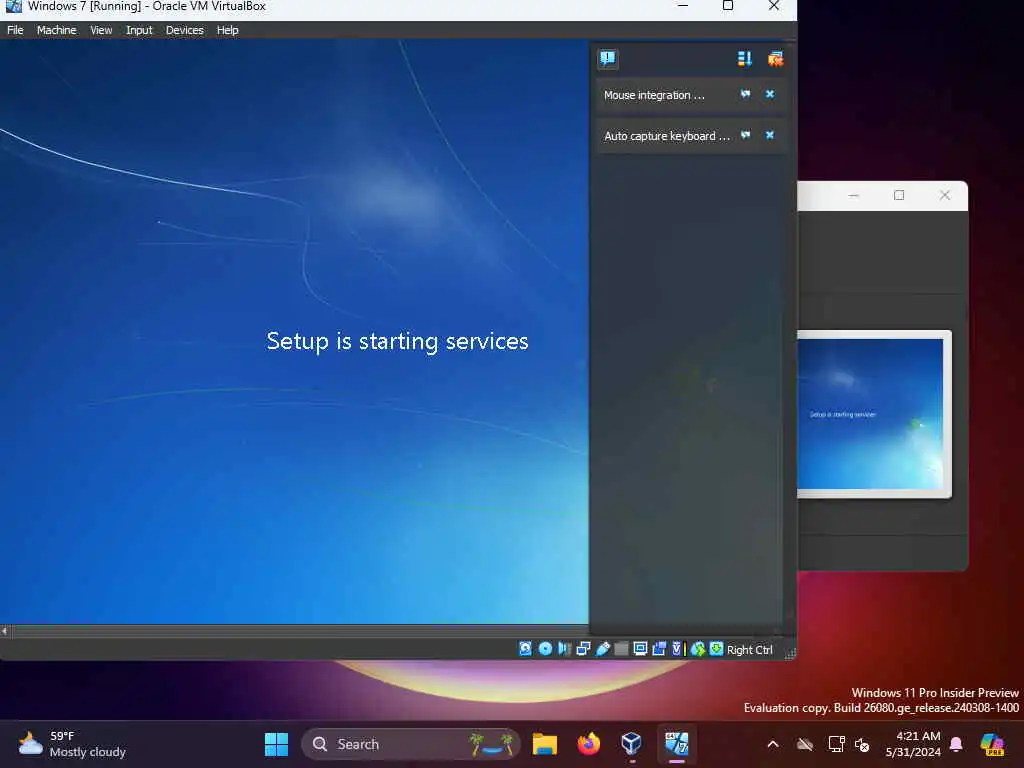The image size is (1024, 768).
Task: Click the left arrow of horizontal scrollbar
Action: [5, 631]
